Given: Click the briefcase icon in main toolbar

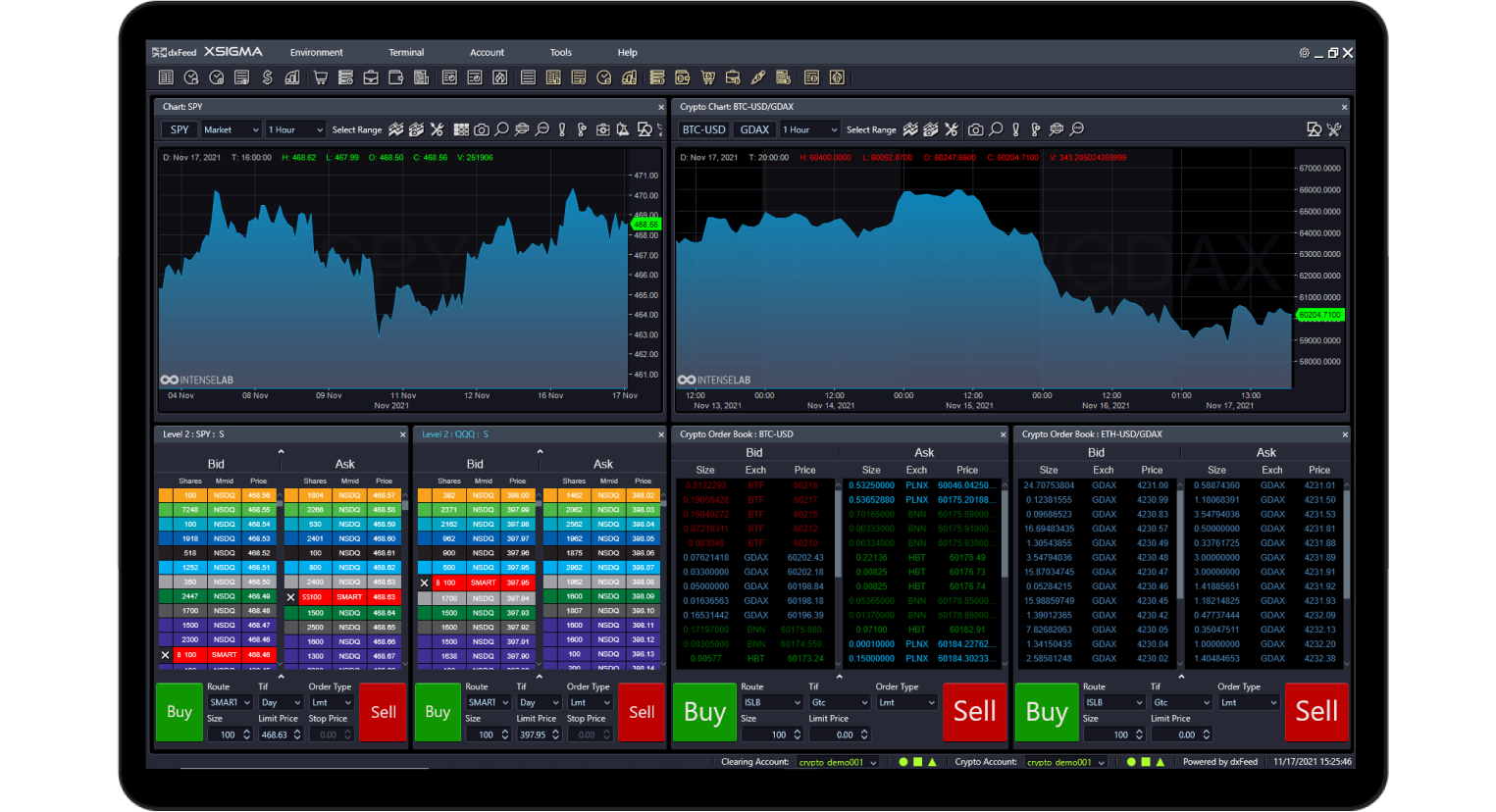Looking at the screenshot, I should 371,77.
